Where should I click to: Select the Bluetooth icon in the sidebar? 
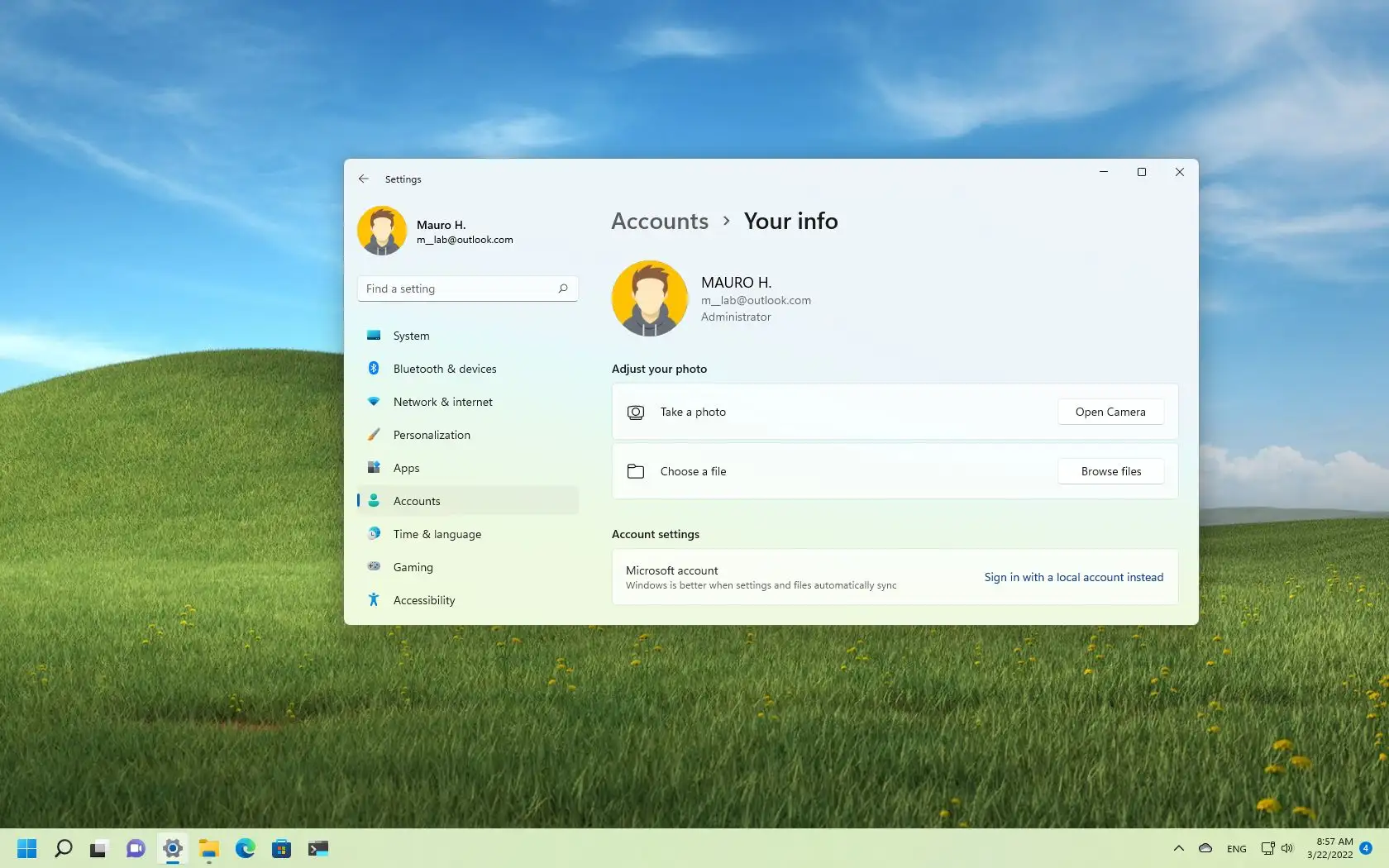pyautogui.click(x=374, y=369)
